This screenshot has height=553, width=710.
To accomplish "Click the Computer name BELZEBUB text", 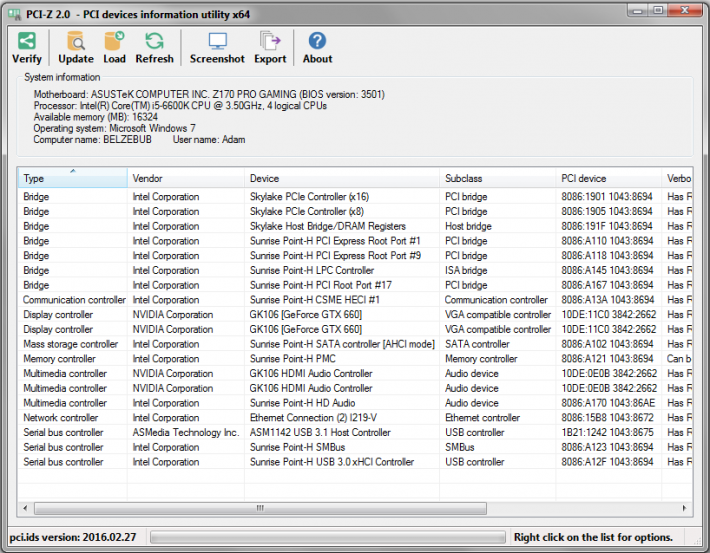I will click(92, 139).
